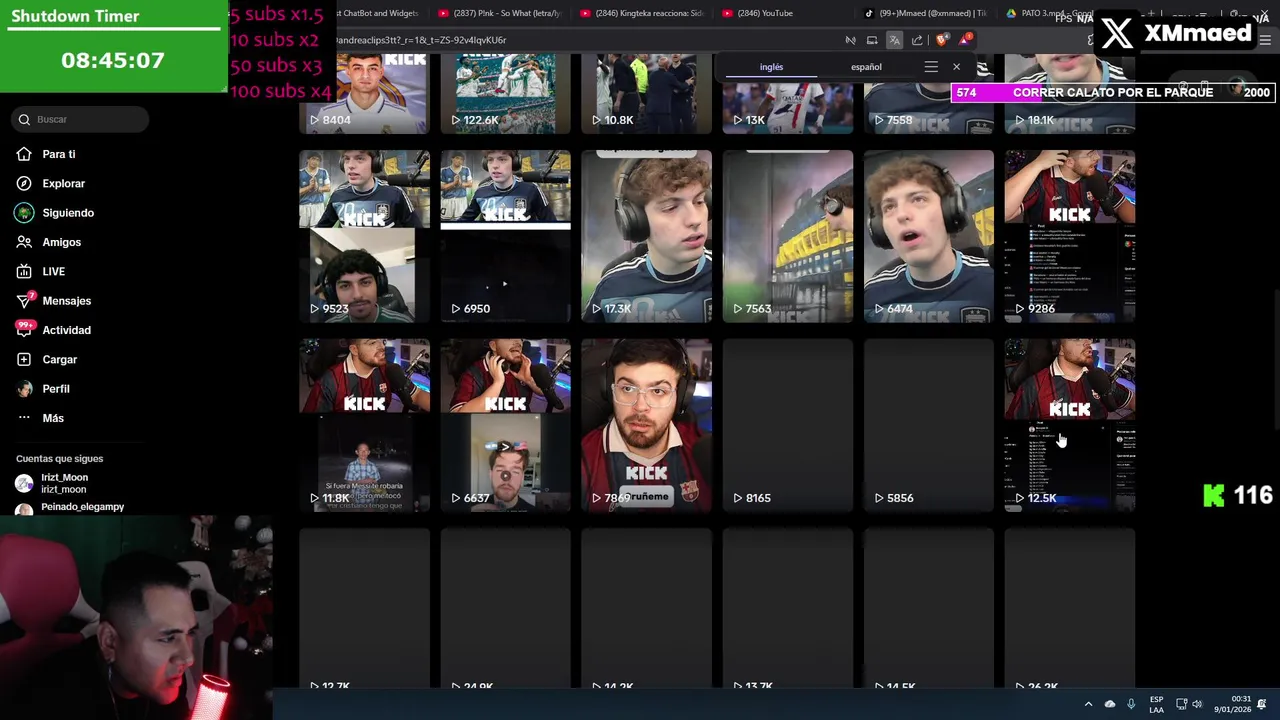Open the video with 9286 views

tap(1069, 236)
